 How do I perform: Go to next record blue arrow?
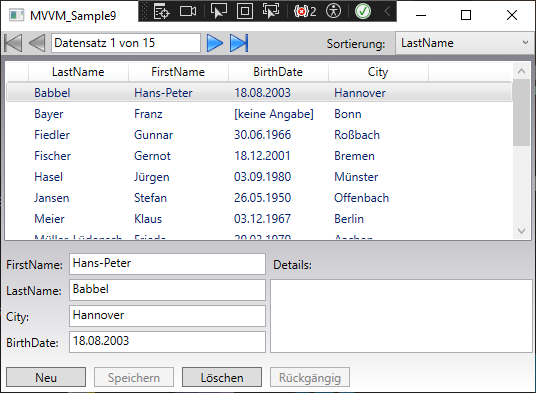pos(215,43)
